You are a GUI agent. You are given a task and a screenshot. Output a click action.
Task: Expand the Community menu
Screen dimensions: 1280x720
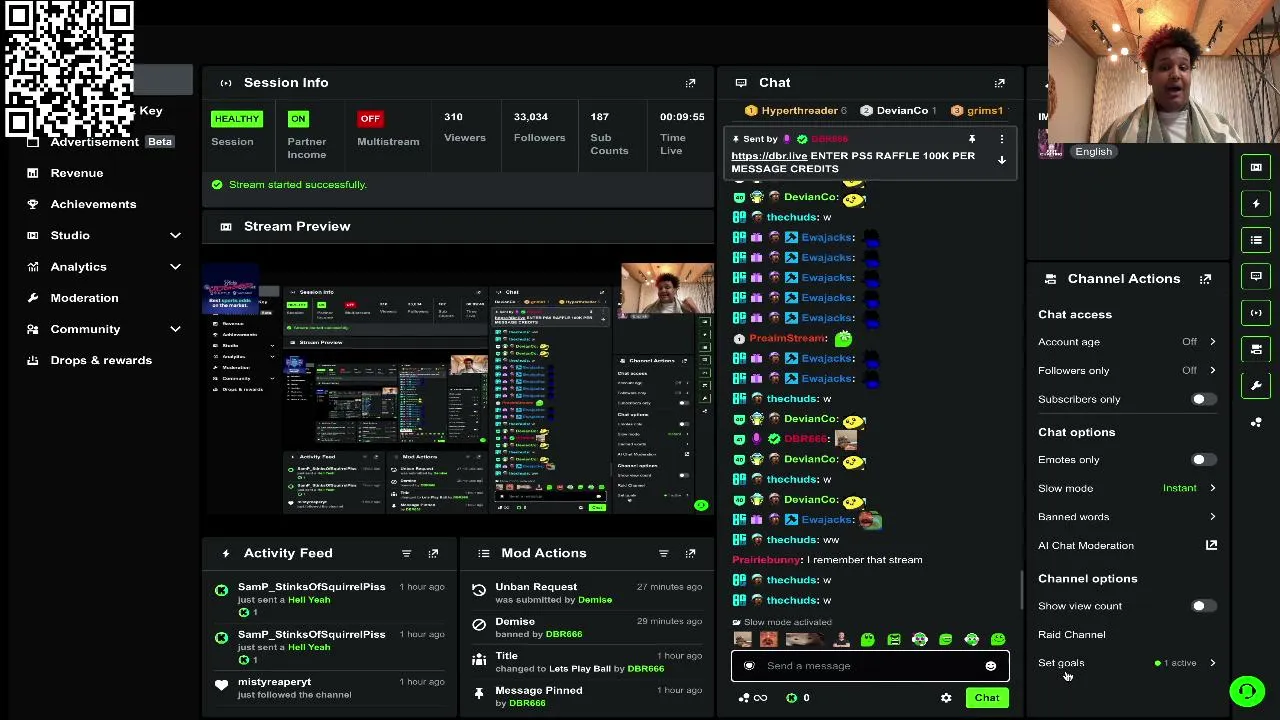[x=175, y=329]
